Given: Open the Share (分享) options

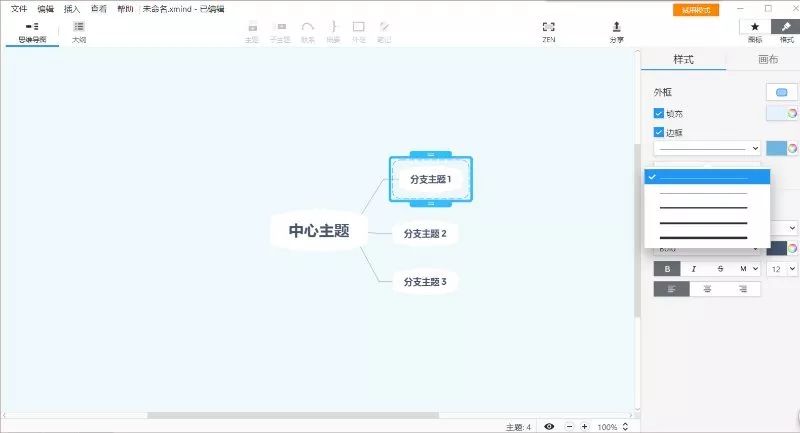Looking at the screenshot, I should tap(616, 32).
